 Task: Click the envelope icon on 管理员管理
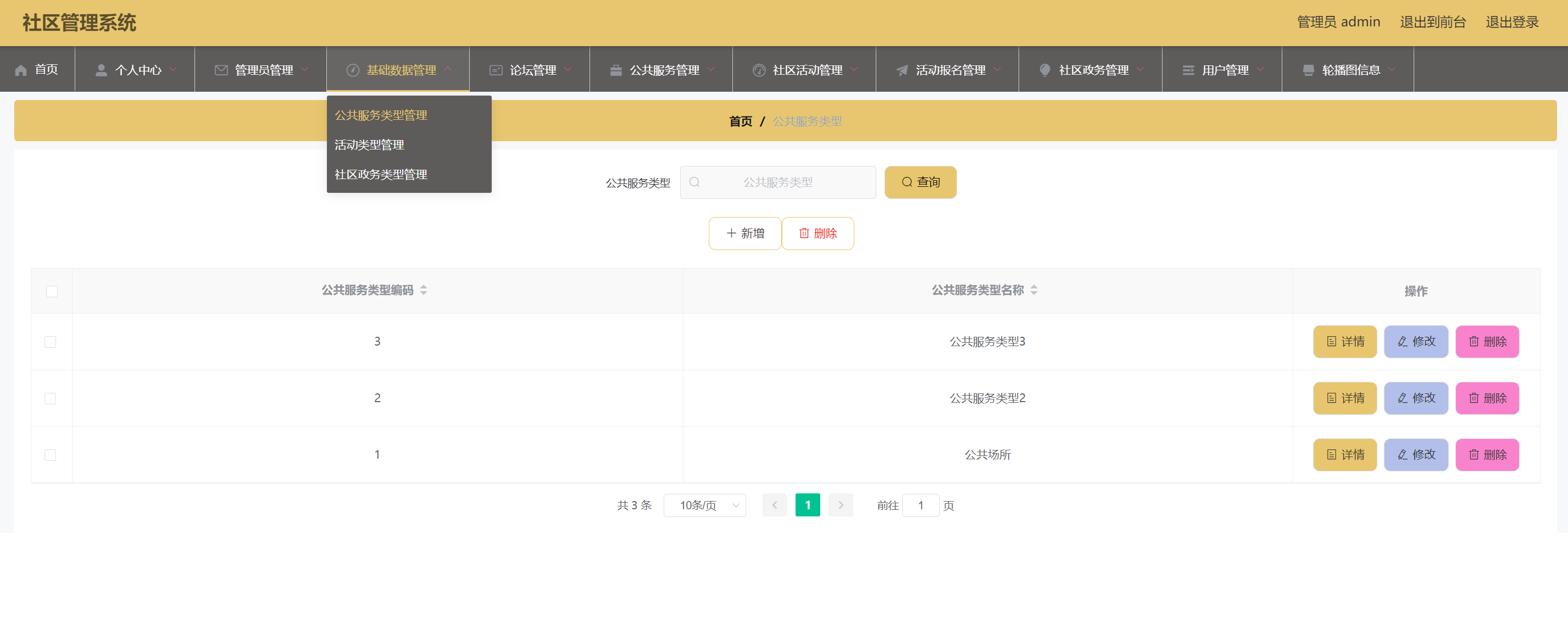(220, 69)
